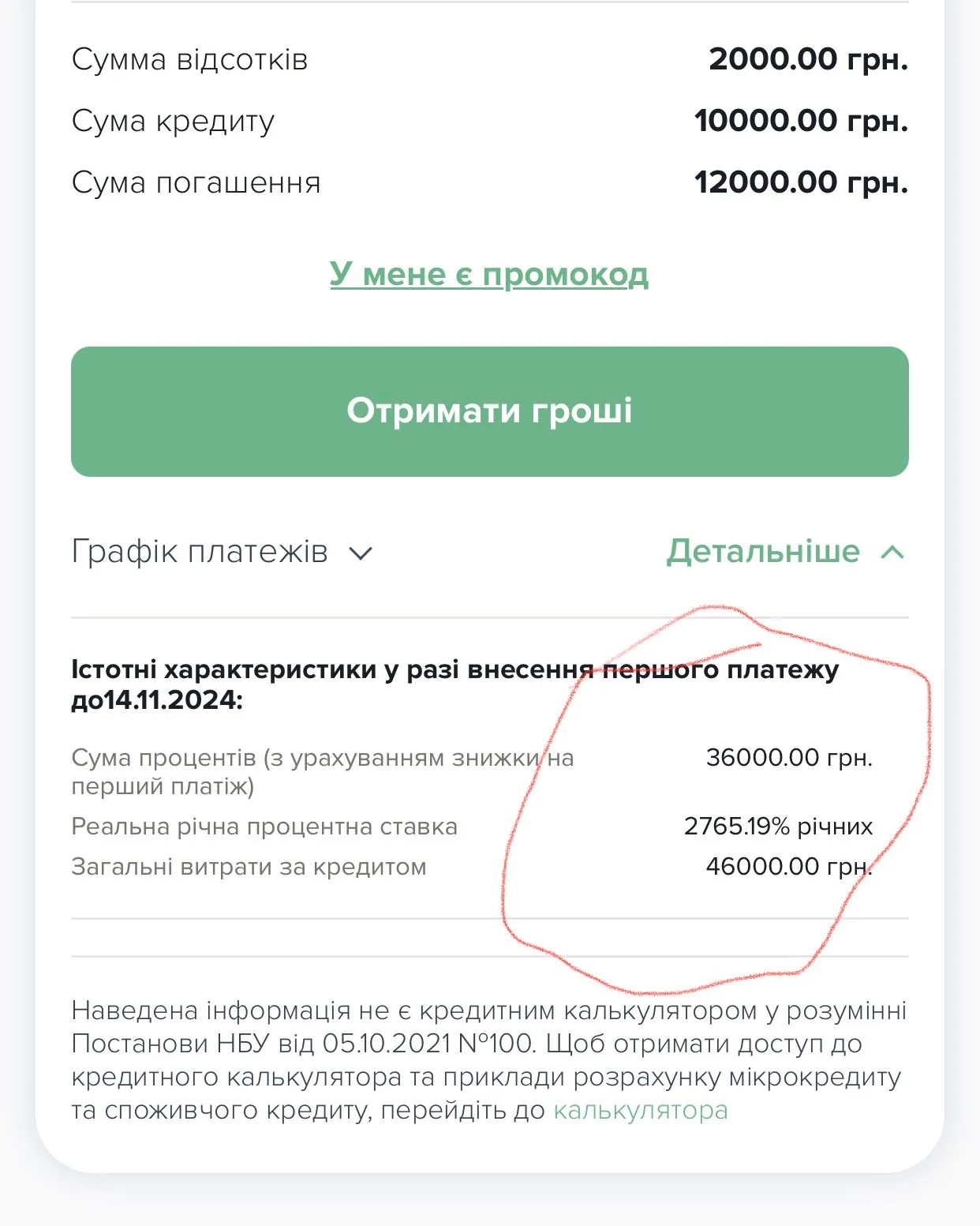Click the "Загальні витрати за кредитом" label
The width and height of the screenshot is (980, 1226).
[x=249, y=867]
